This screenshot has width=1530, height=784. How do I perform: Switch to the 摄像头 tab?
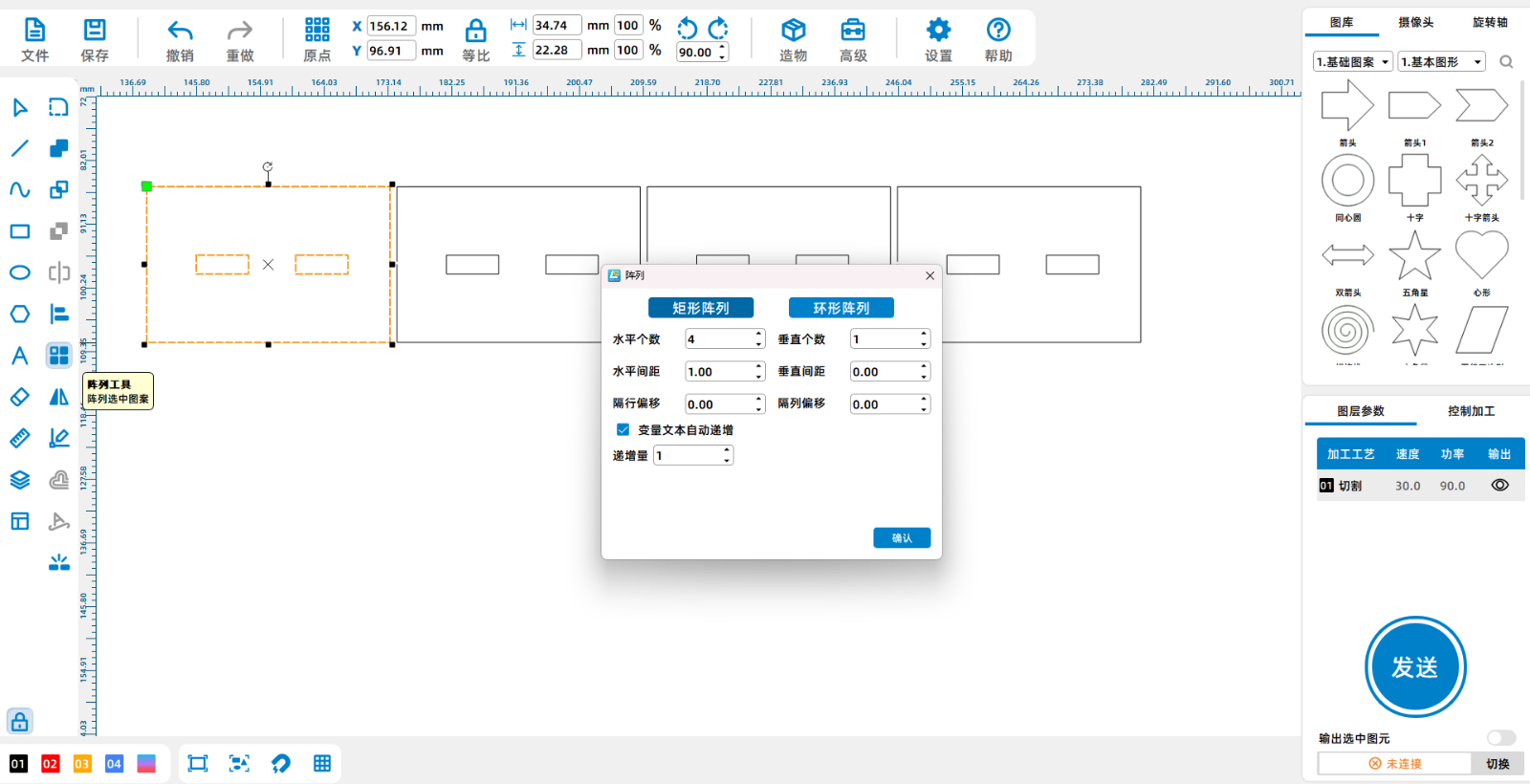(x=1415, y=23)
